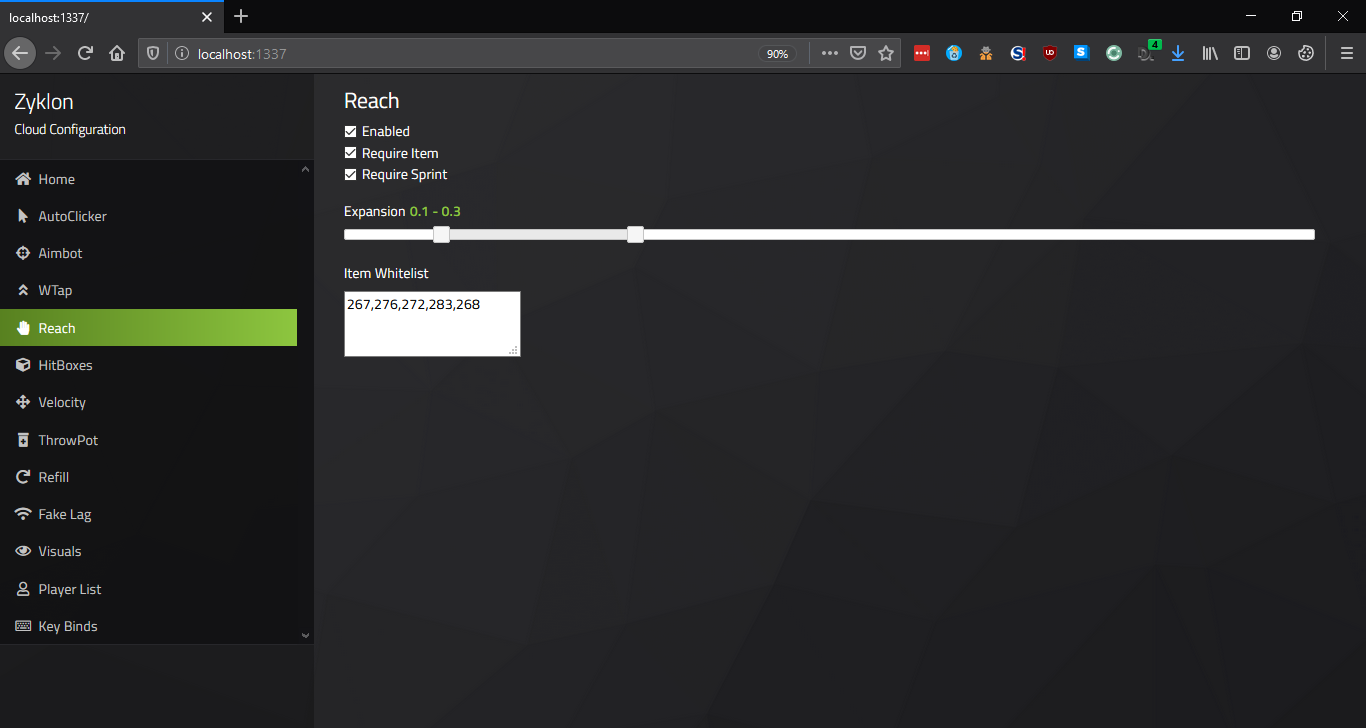Click the sidebar scroll-down arrow

pyautogui.click(x=305, y=635)
